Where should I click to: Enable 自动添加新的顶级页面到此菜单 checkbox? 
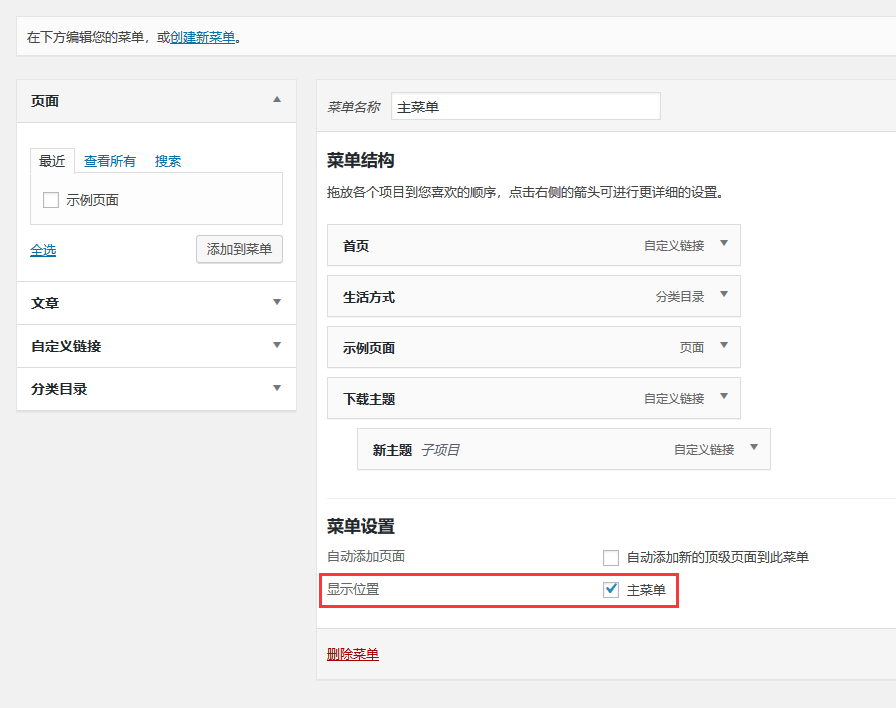click(611, 557)
